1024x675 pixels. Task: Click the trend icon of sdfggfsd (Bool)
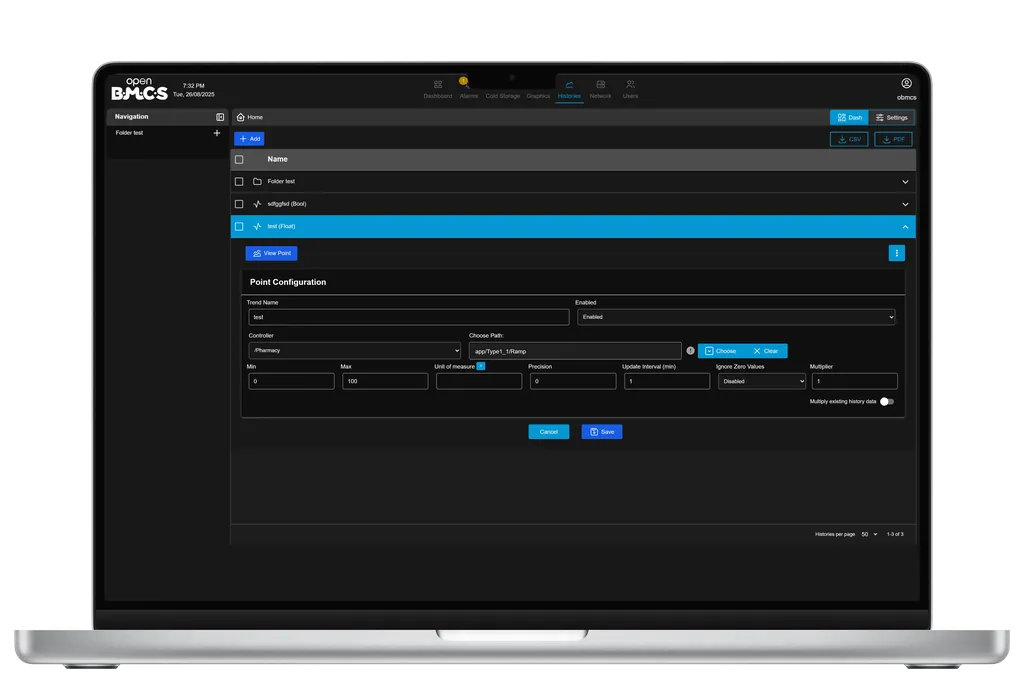257,204
